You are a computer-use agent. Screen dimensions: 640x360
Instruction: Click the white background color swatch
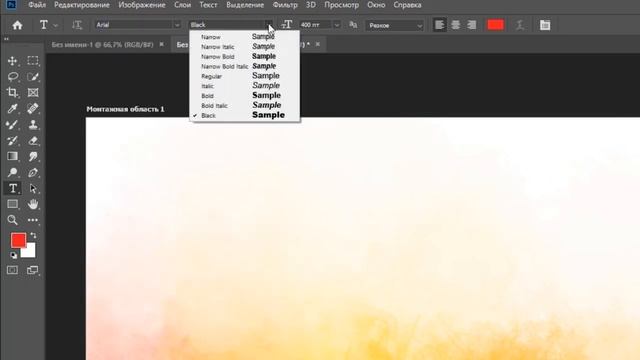click(29, 252)
